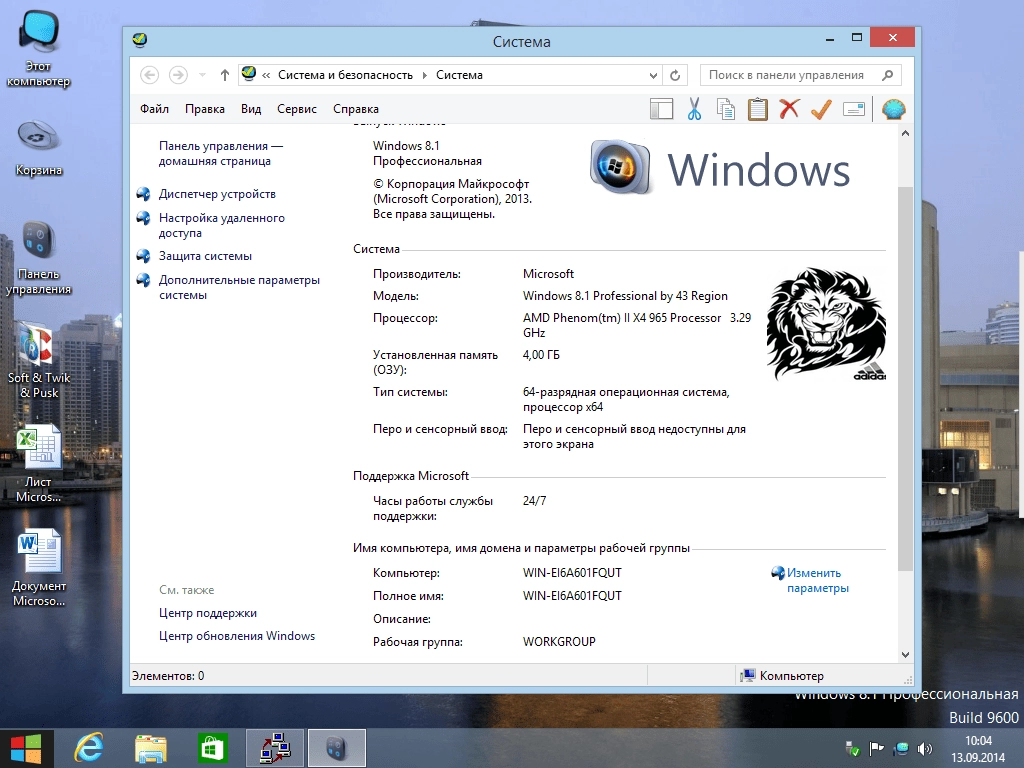Click the AMD Phenom processor value
The height and width of the screenshot is (768, 1024).
pyautogui.click(x=637, y=325)
